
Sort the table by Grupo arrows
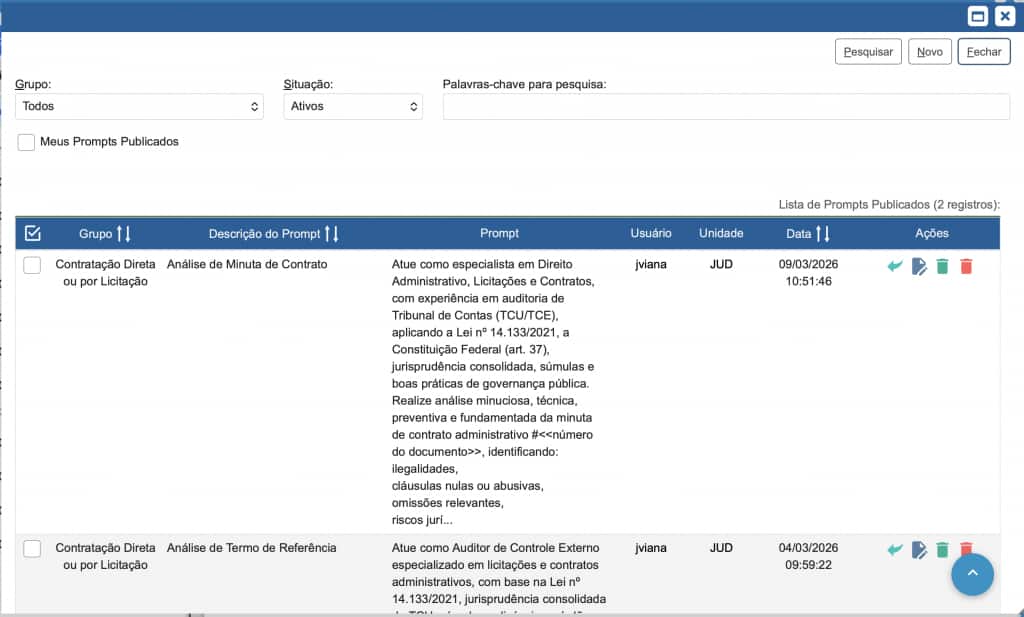pos(123,234)
